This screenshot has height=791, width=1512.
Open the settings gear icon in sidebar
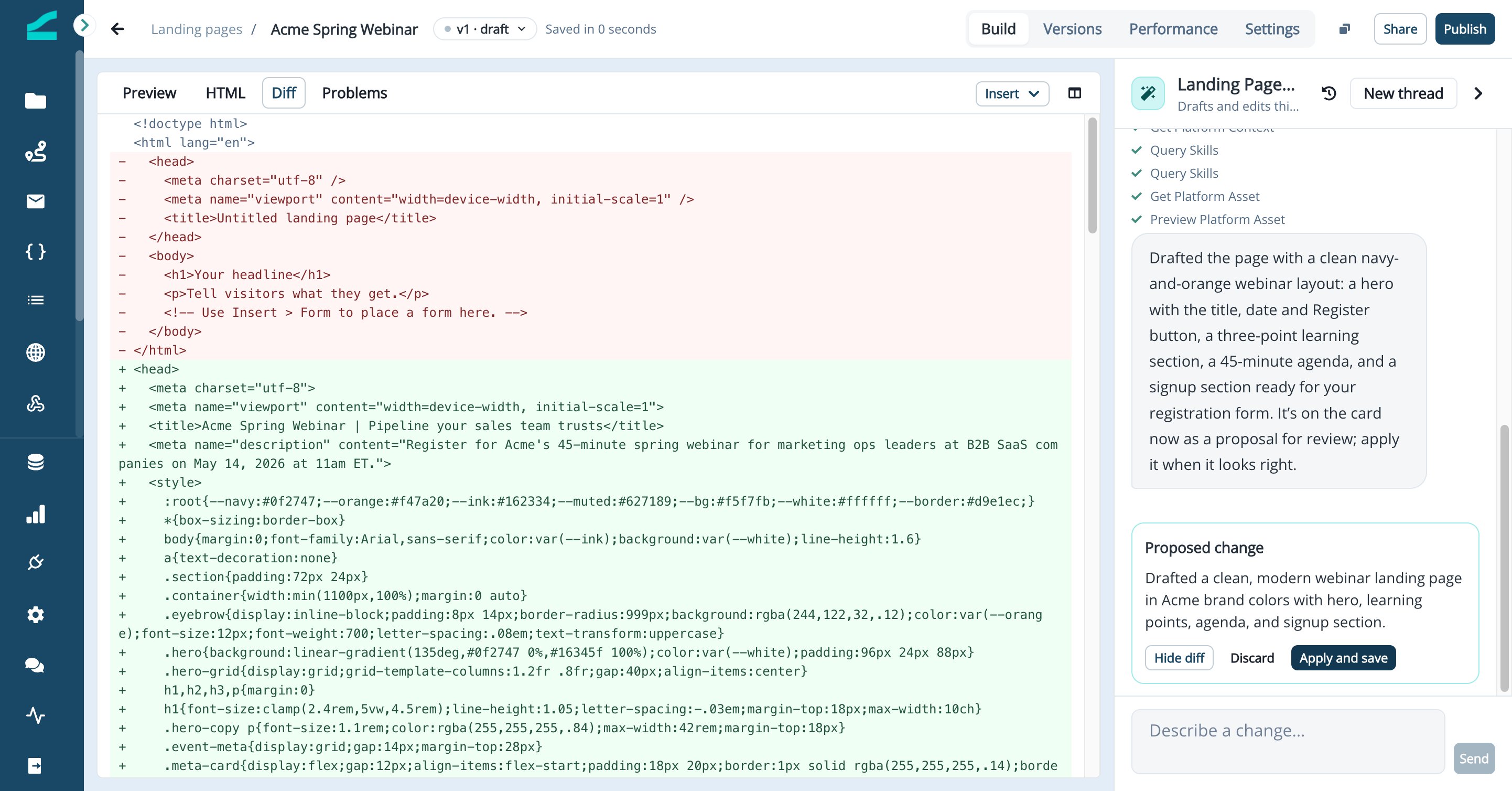(x=35, y=615)
